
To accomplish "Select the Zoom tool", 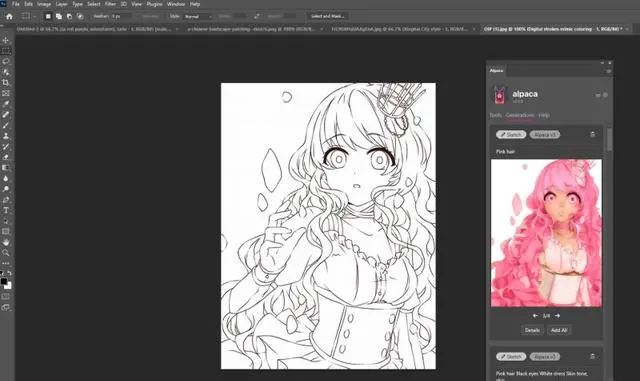I will 6,253.
